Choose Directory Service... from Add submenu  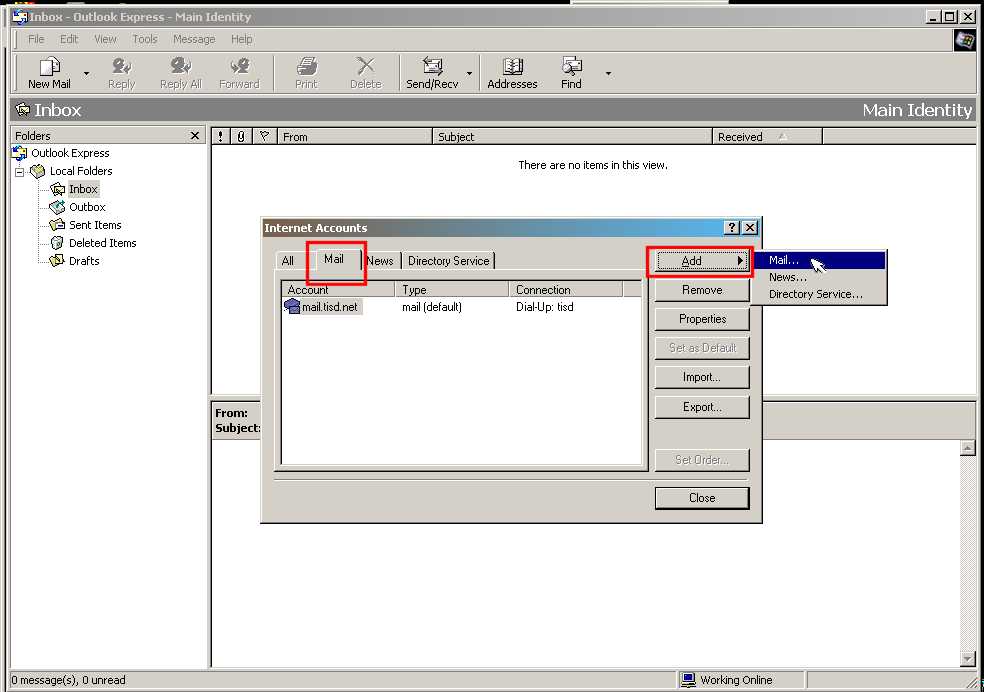pyautogui.click(x=819, y=294)
